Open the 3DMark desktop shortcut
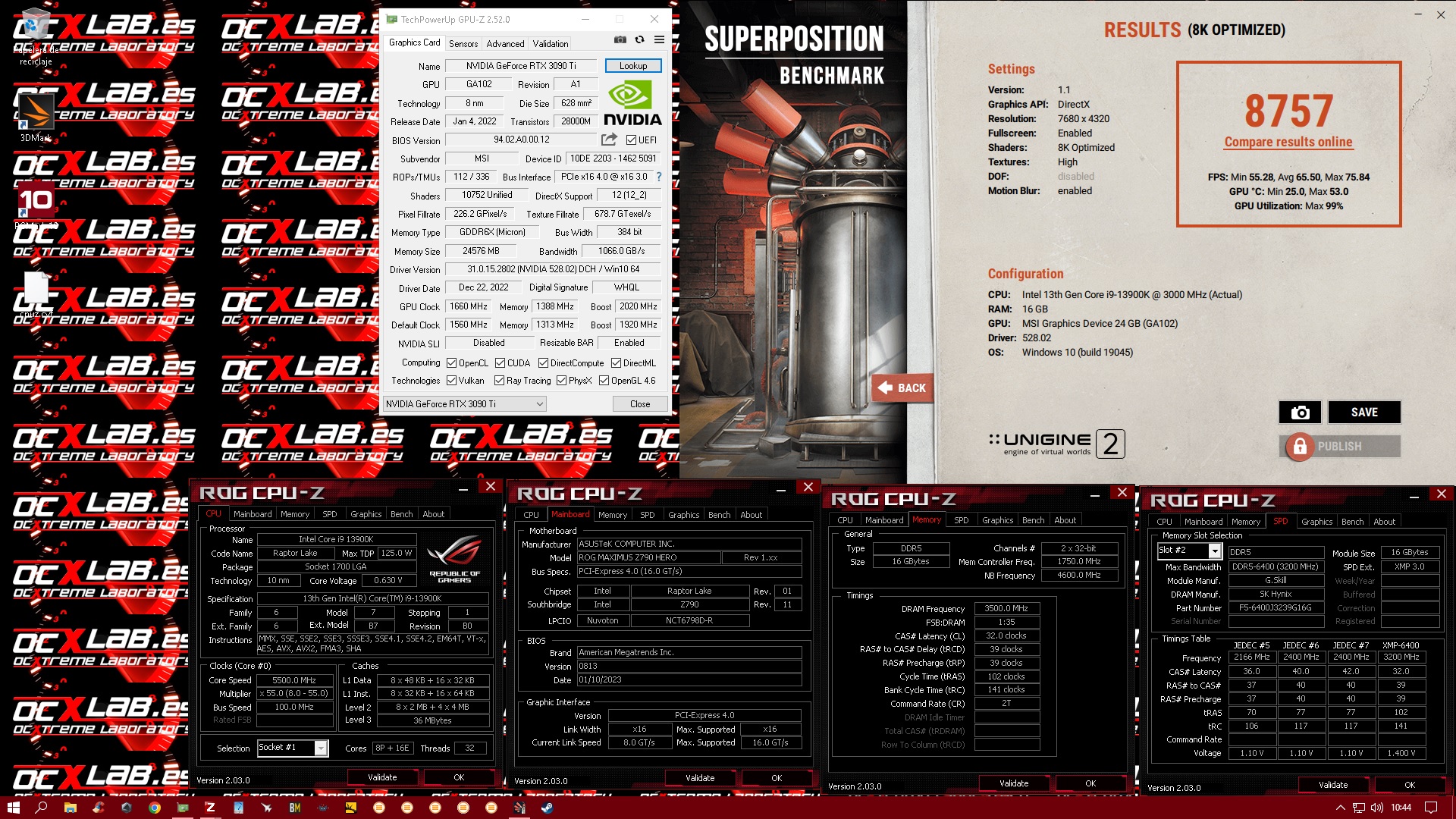This screenshot has height=819, width=1456. [x=36, y=116]
